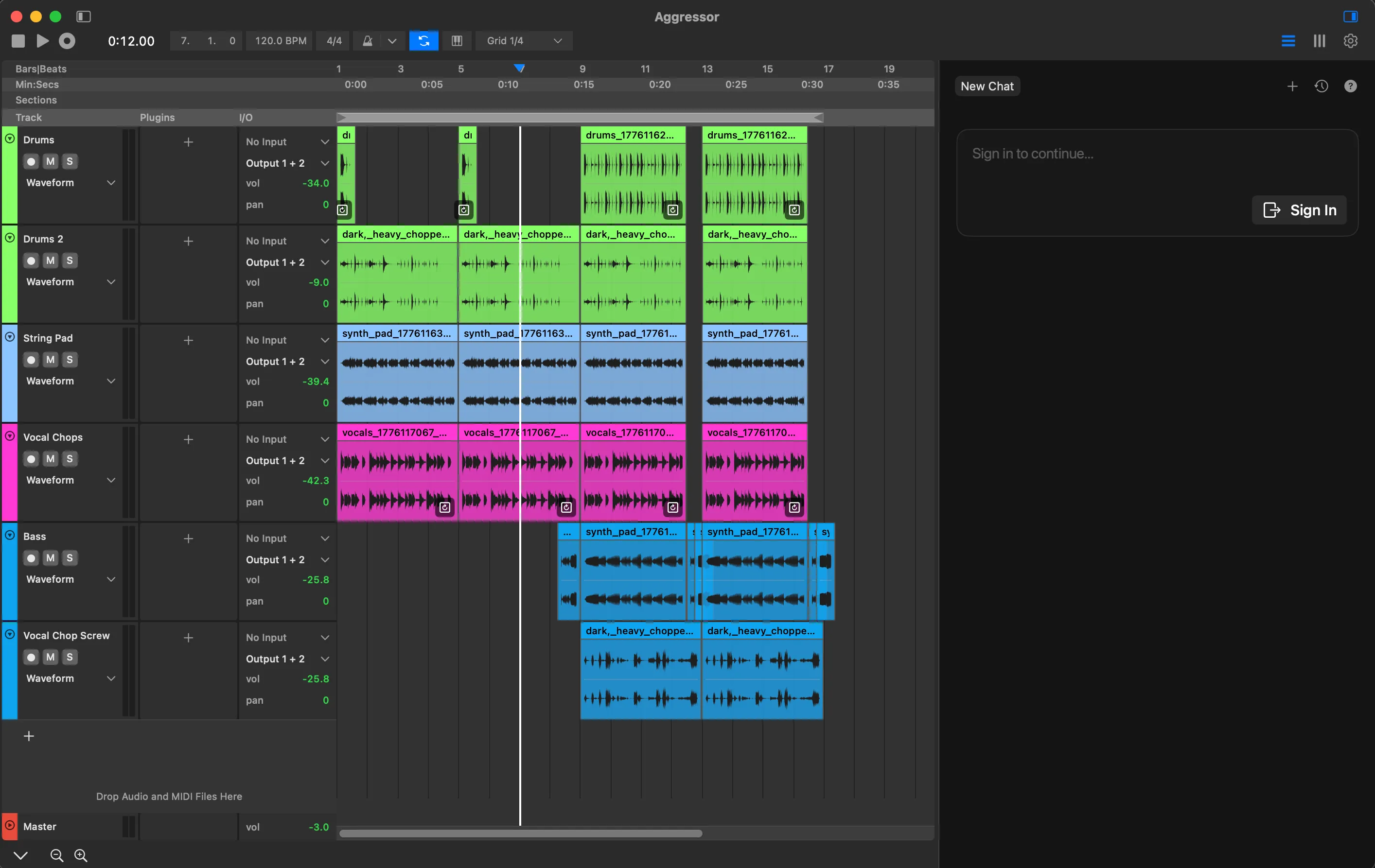Click the Bars|Beats ruler label
1375x868 pixels.
41,69
